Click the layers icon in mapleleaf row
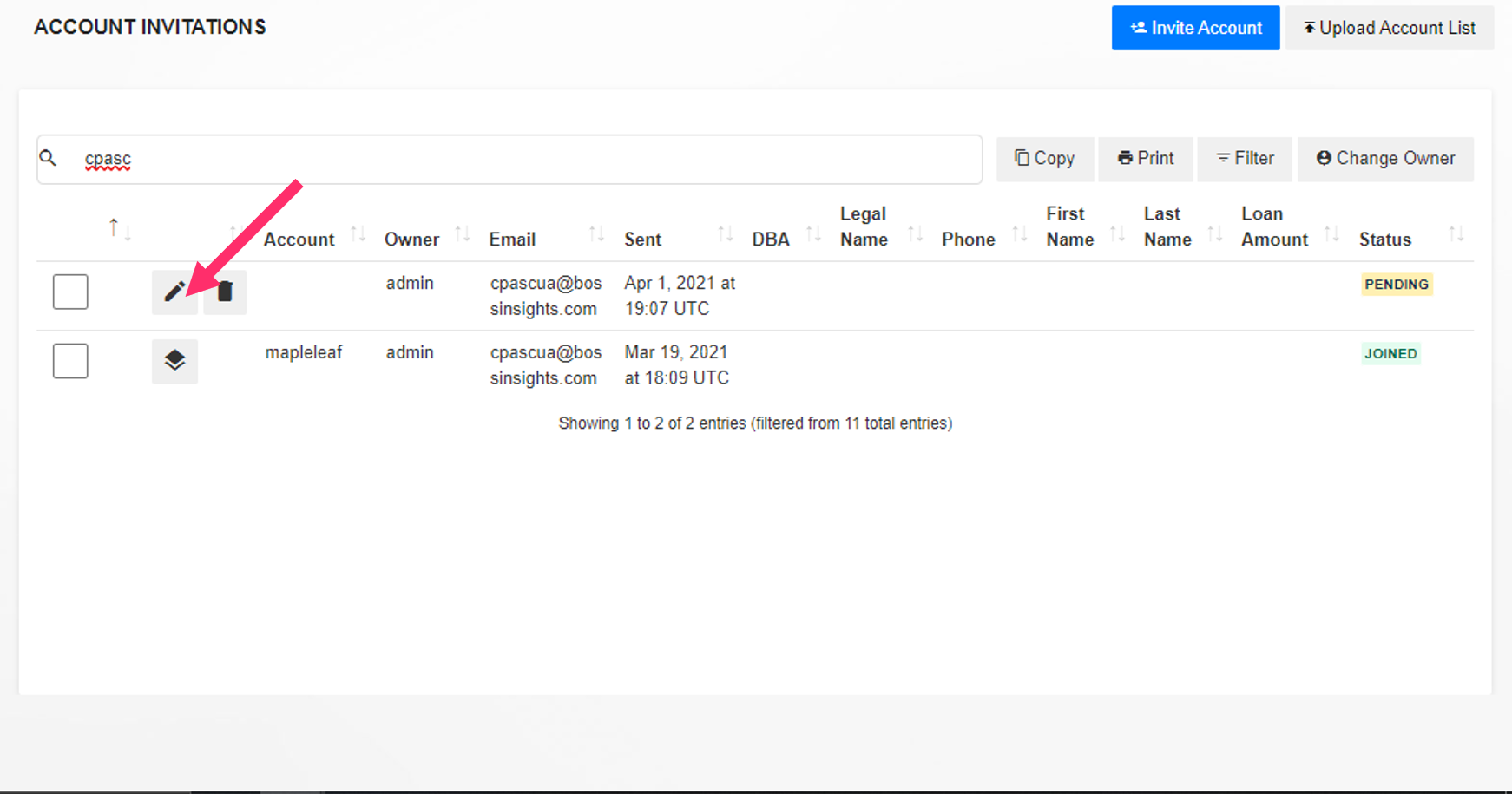This screenshot has width=1512, height=794. (x=174, y=360)
